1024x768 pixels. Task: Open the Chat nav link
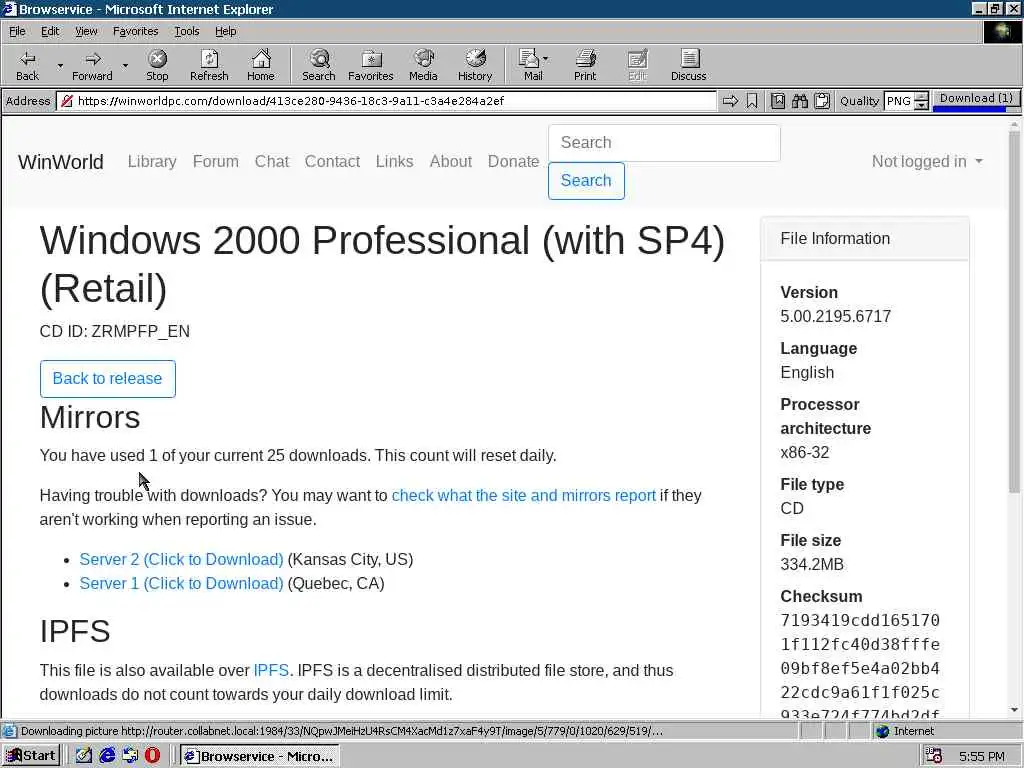(x=272, y=161)
